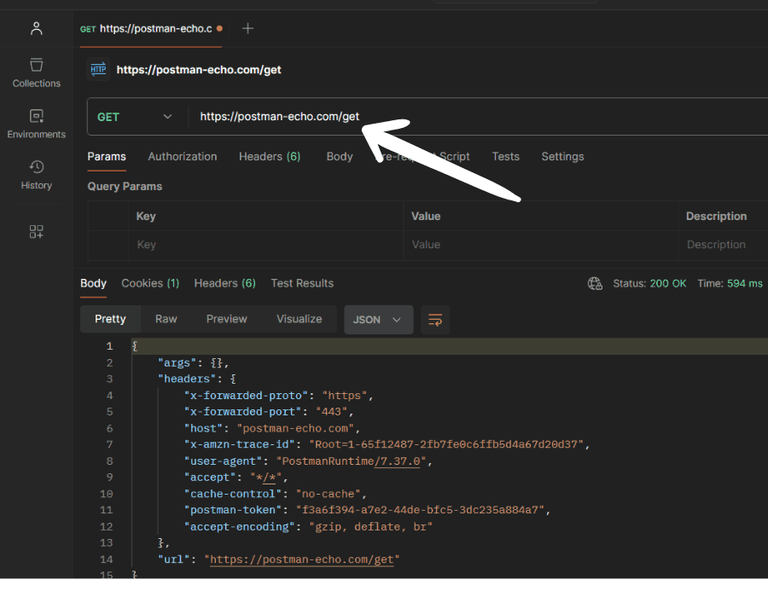Expand the GET method dropdown
The image size is (768, 591).
point(135,117)
